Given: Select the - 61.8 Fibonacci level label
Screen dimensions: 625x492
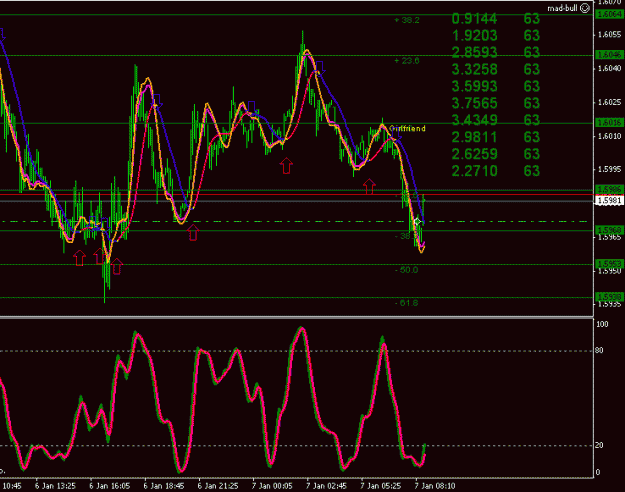Looking at the screenshot, I should tap(407, 303).
